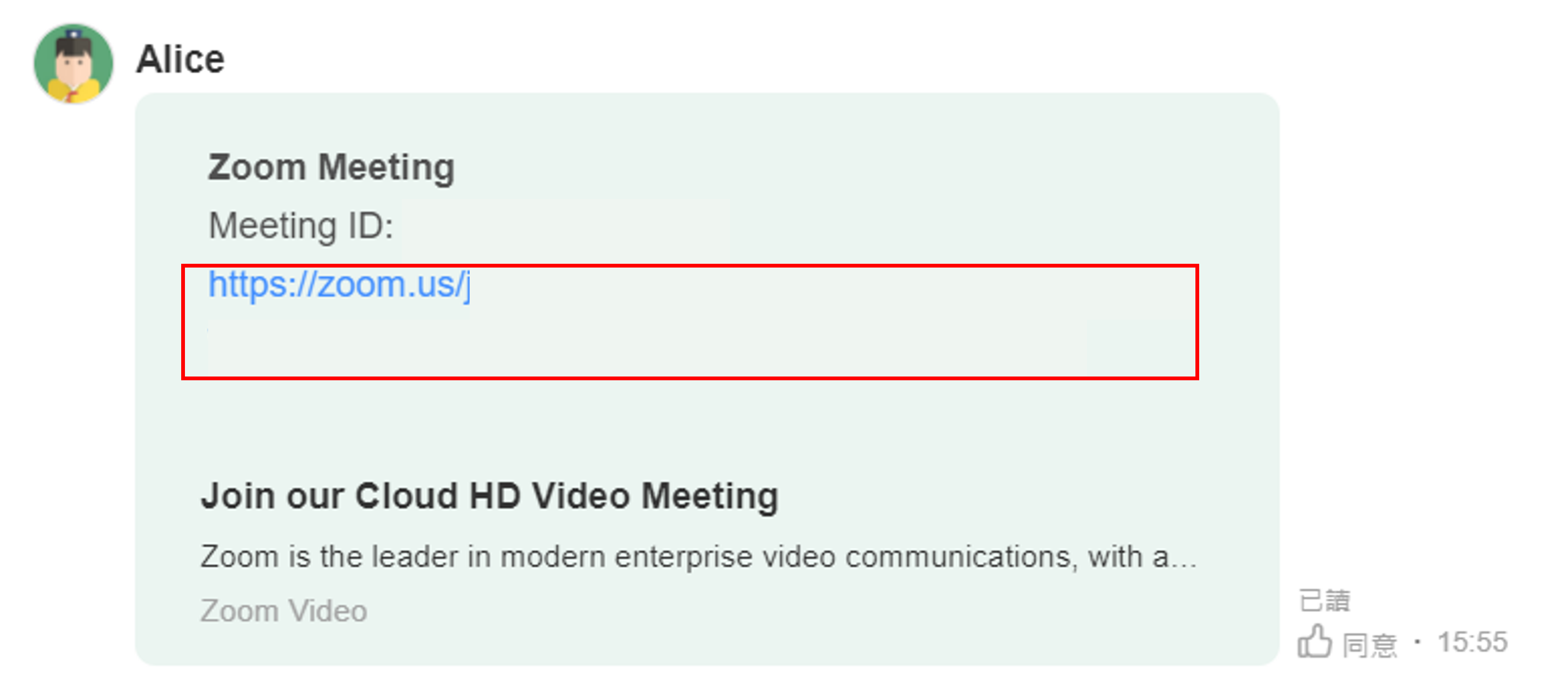Click the Zoom Meeting heading
The image size is (1568, 698).
point(331,168)
